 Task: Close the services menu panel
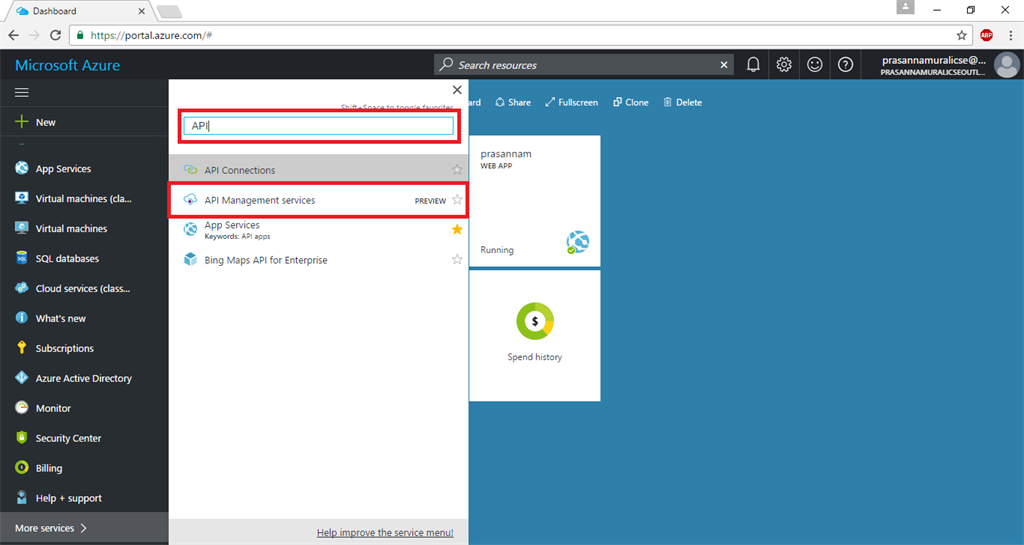click(457, 90)
